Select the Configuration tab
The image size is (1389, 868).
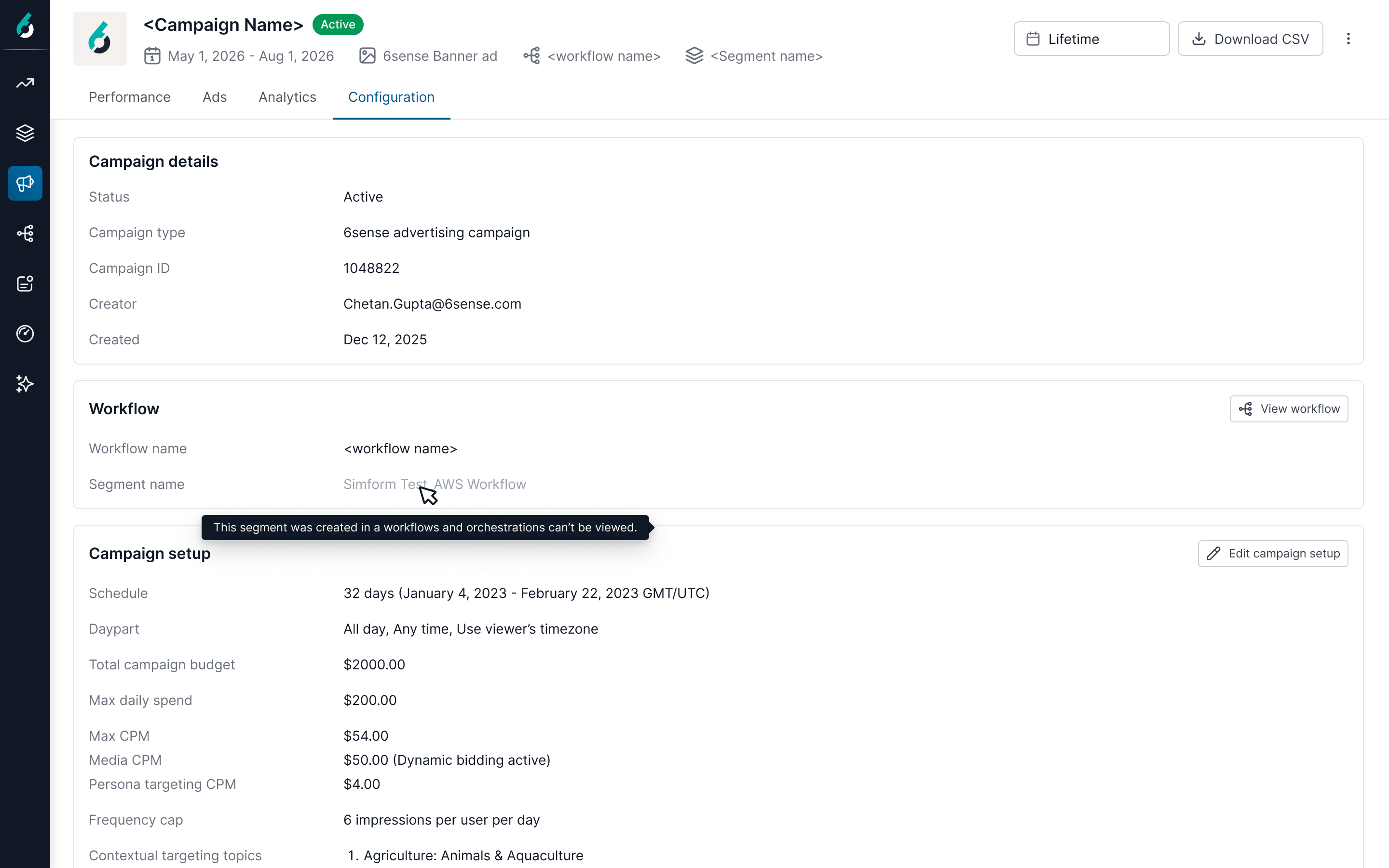click(392, 97)
